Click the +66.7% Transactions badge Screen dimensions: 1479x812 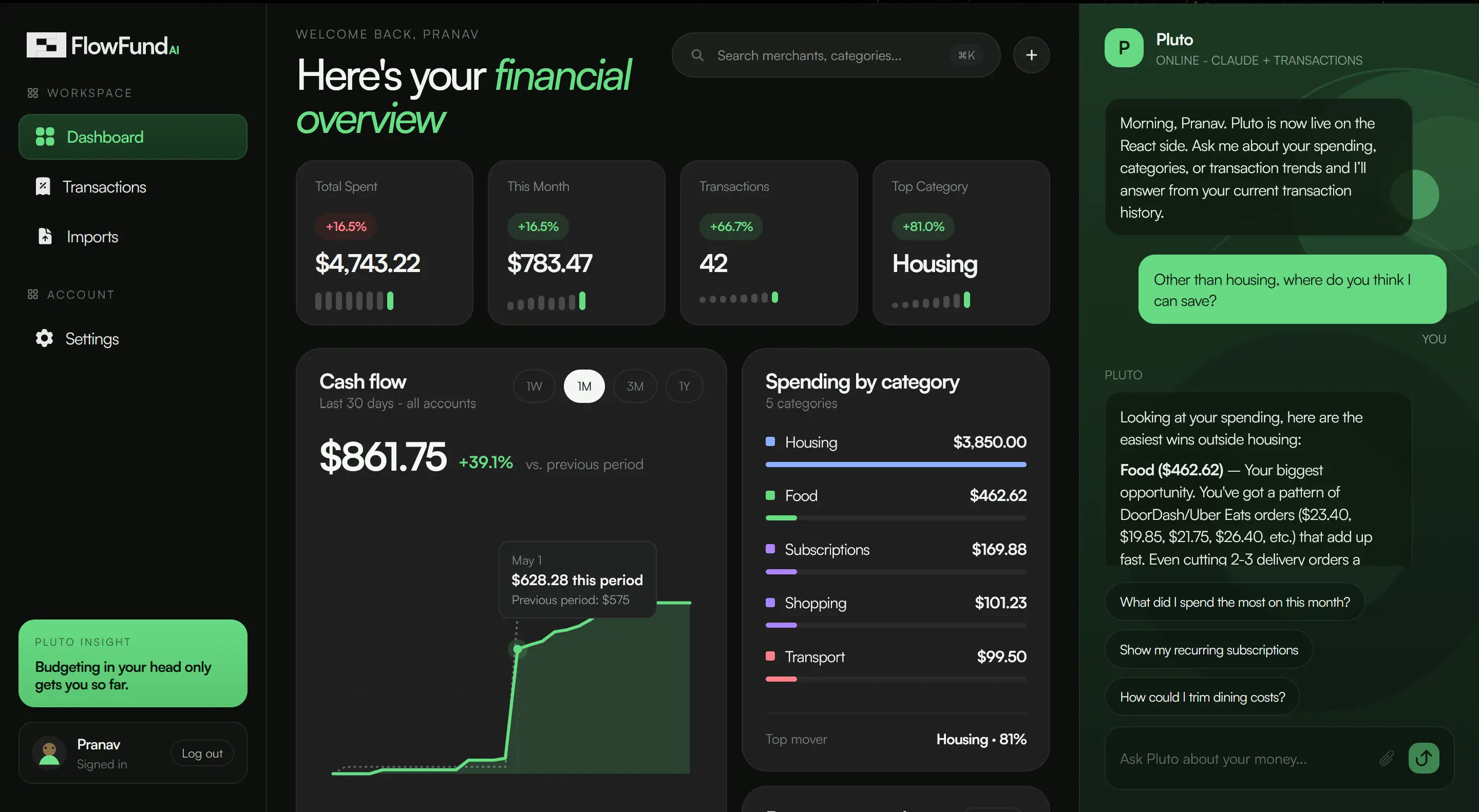point(731,226)
